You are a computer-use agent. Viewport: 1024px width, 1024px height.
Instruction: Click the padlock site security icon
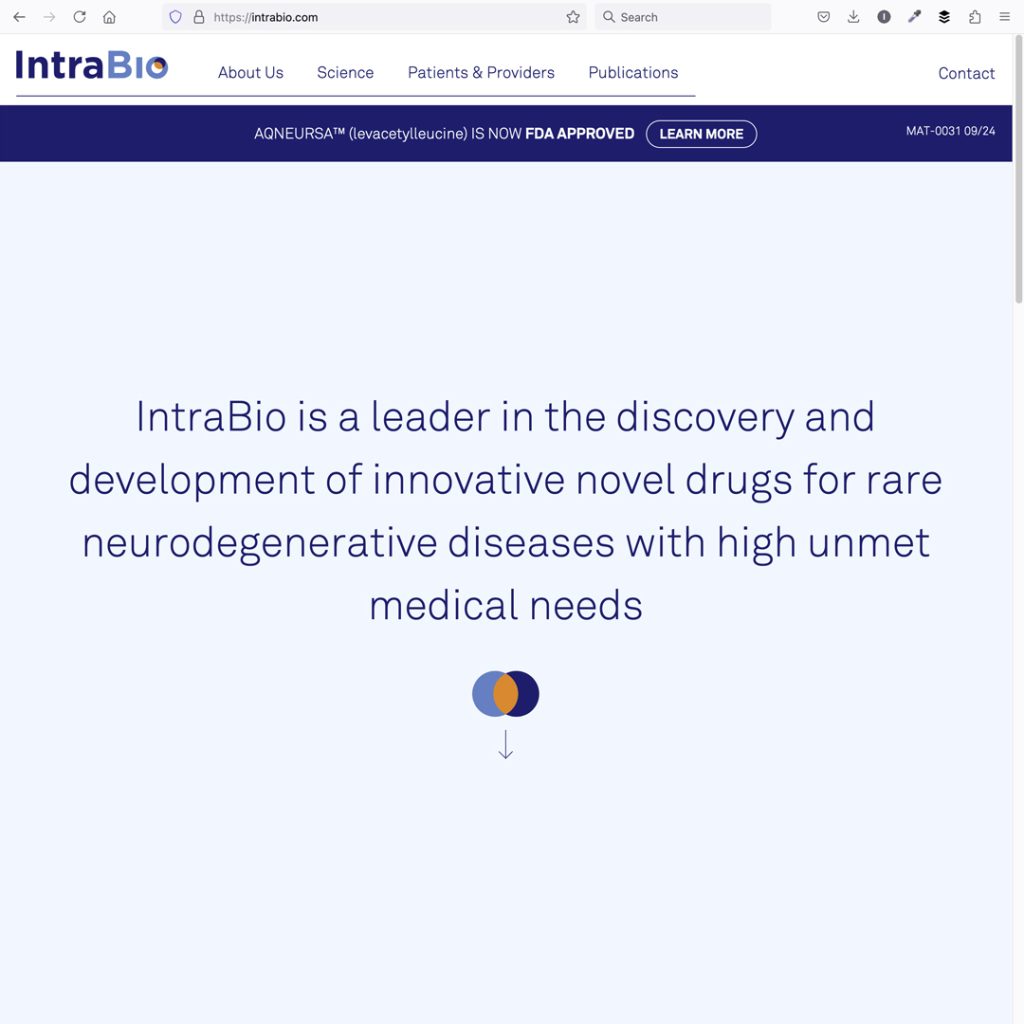coord(198,17)
